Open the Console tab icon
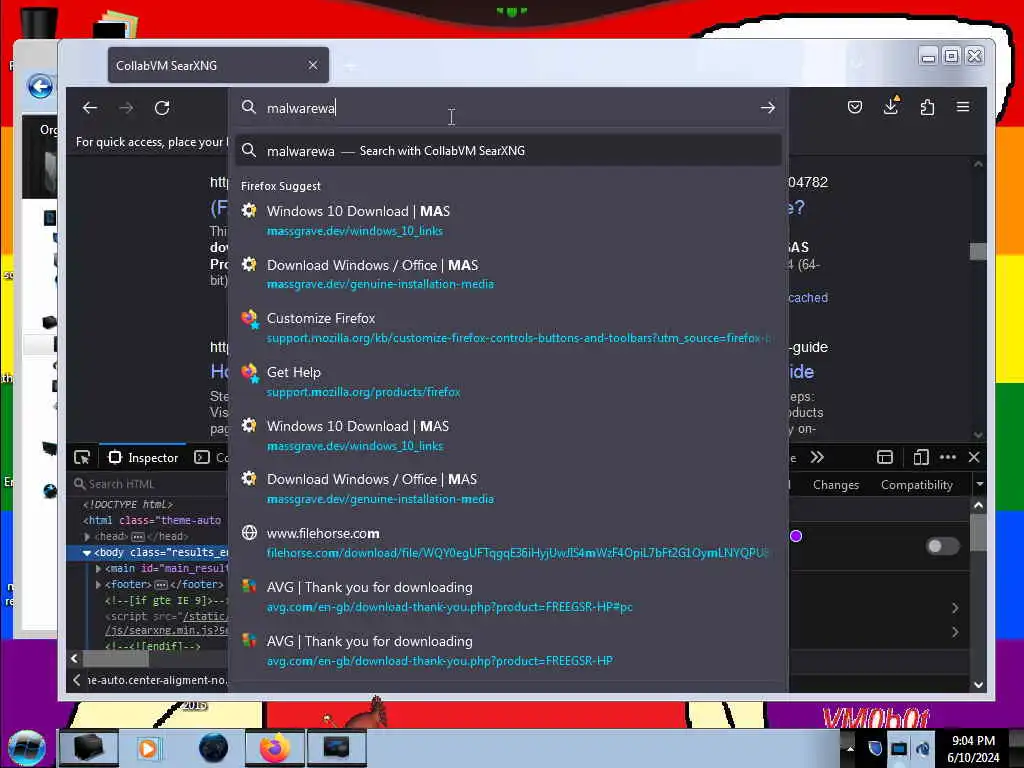 coord(202,457)
